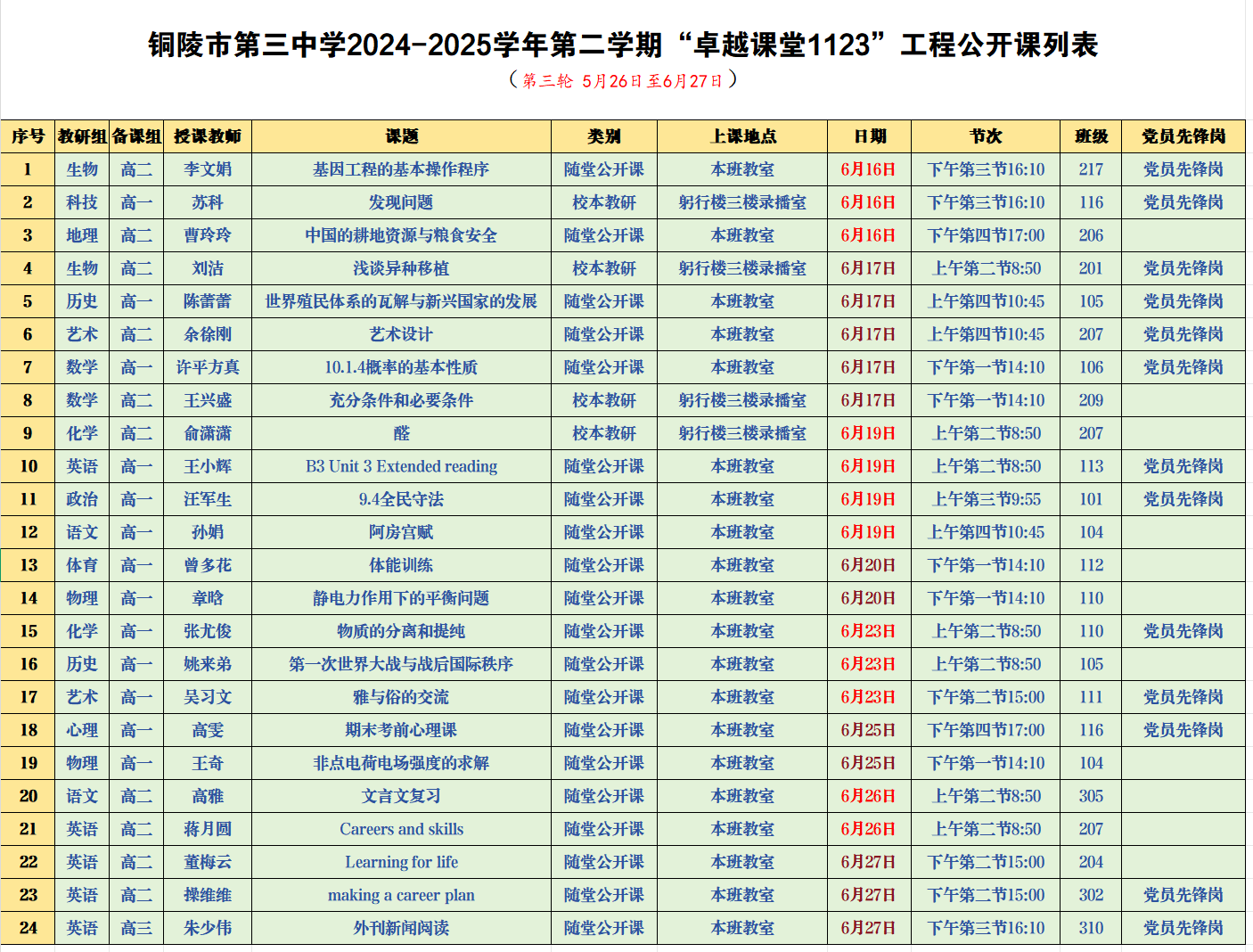Viewport: 1253px width, 952px height.
Task: Select the 授课教师 header cell
Action: [x=207, y=136]
